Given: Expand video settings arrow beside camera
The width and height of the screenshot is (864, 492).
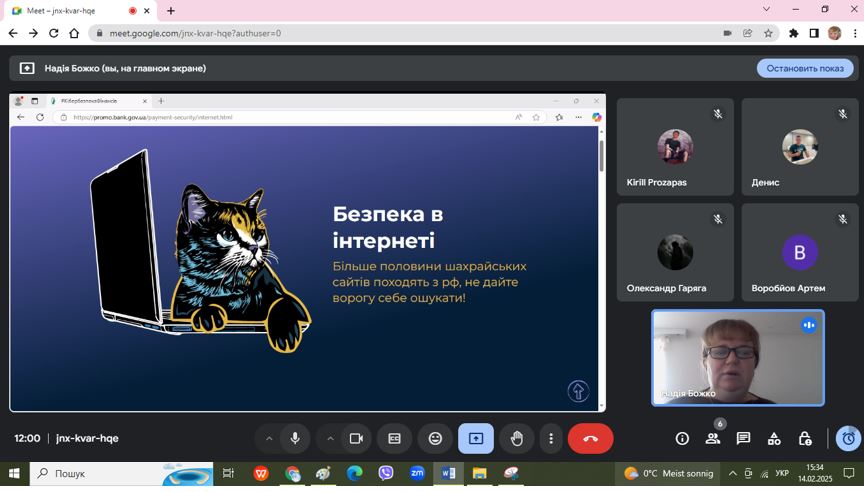Looking at the screenshot, I should coord(330,438).
